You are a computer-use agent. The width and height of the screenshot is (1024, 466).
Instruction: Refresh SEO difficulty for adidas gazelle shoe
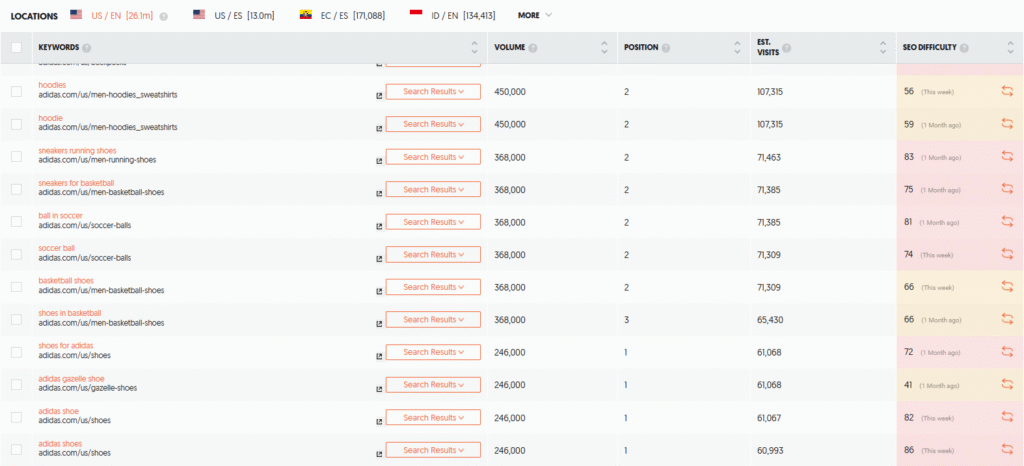click(1007, 385)
